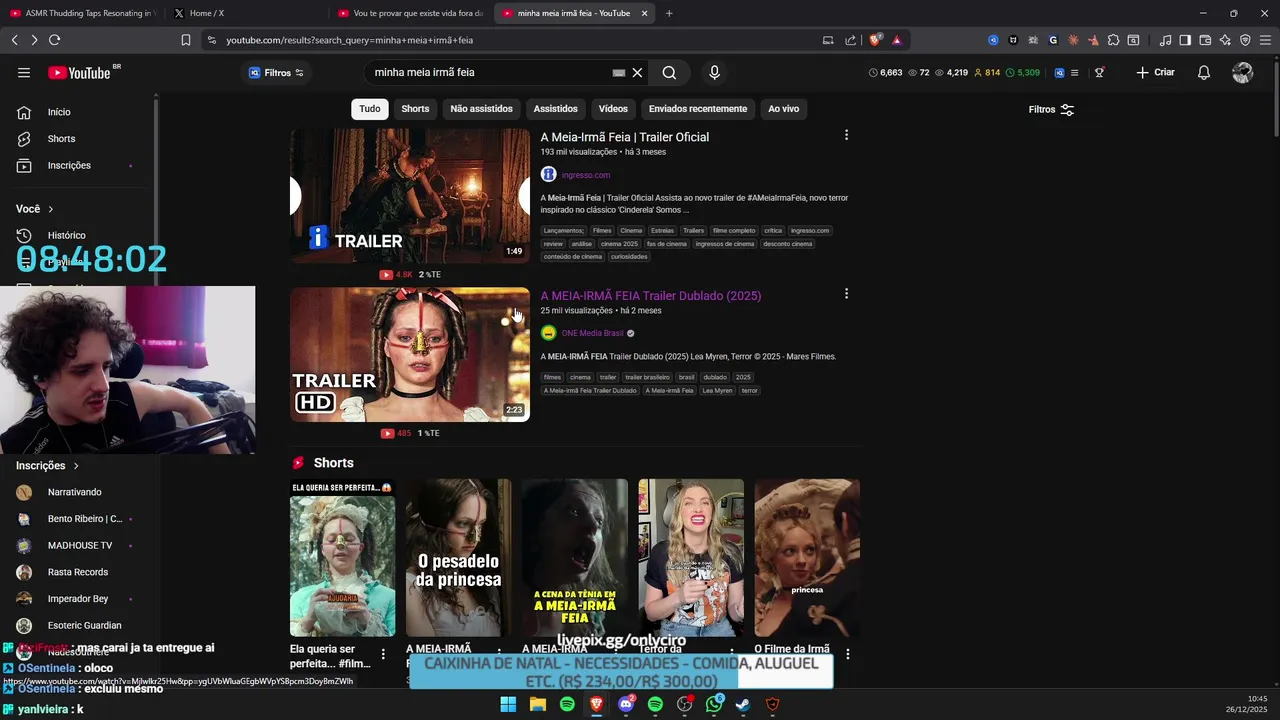
Task: Open the on-screen keyboard icon in search box
Action: coord(618,72)
